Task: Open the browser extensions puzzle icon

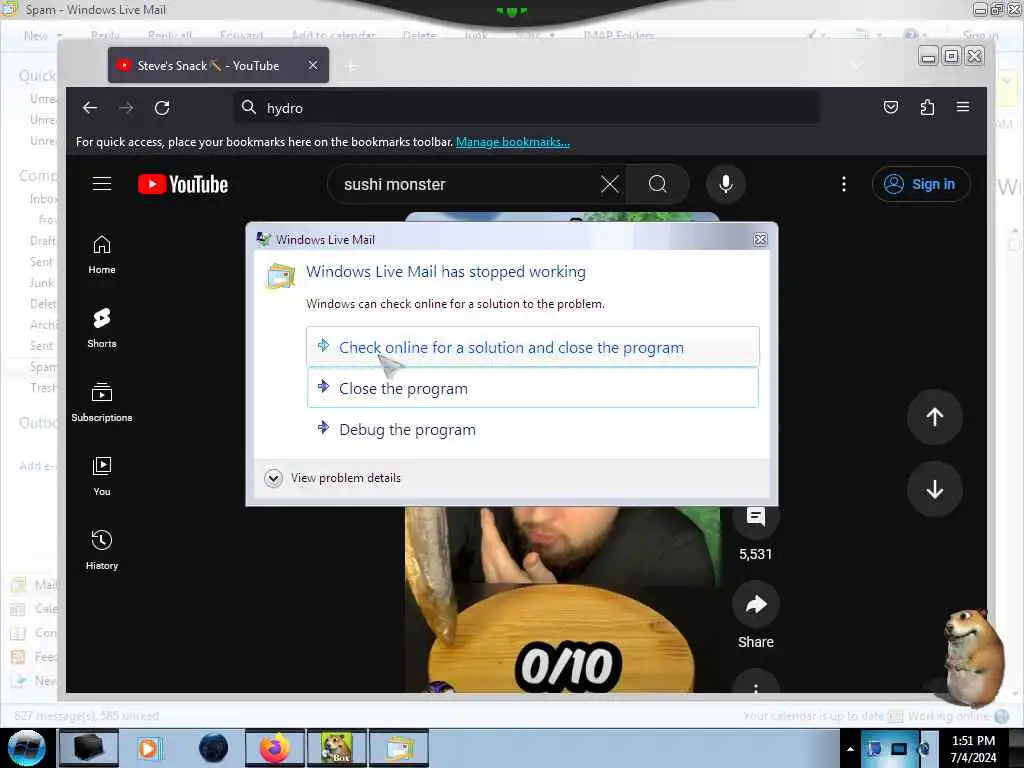Action: point(927,107)
